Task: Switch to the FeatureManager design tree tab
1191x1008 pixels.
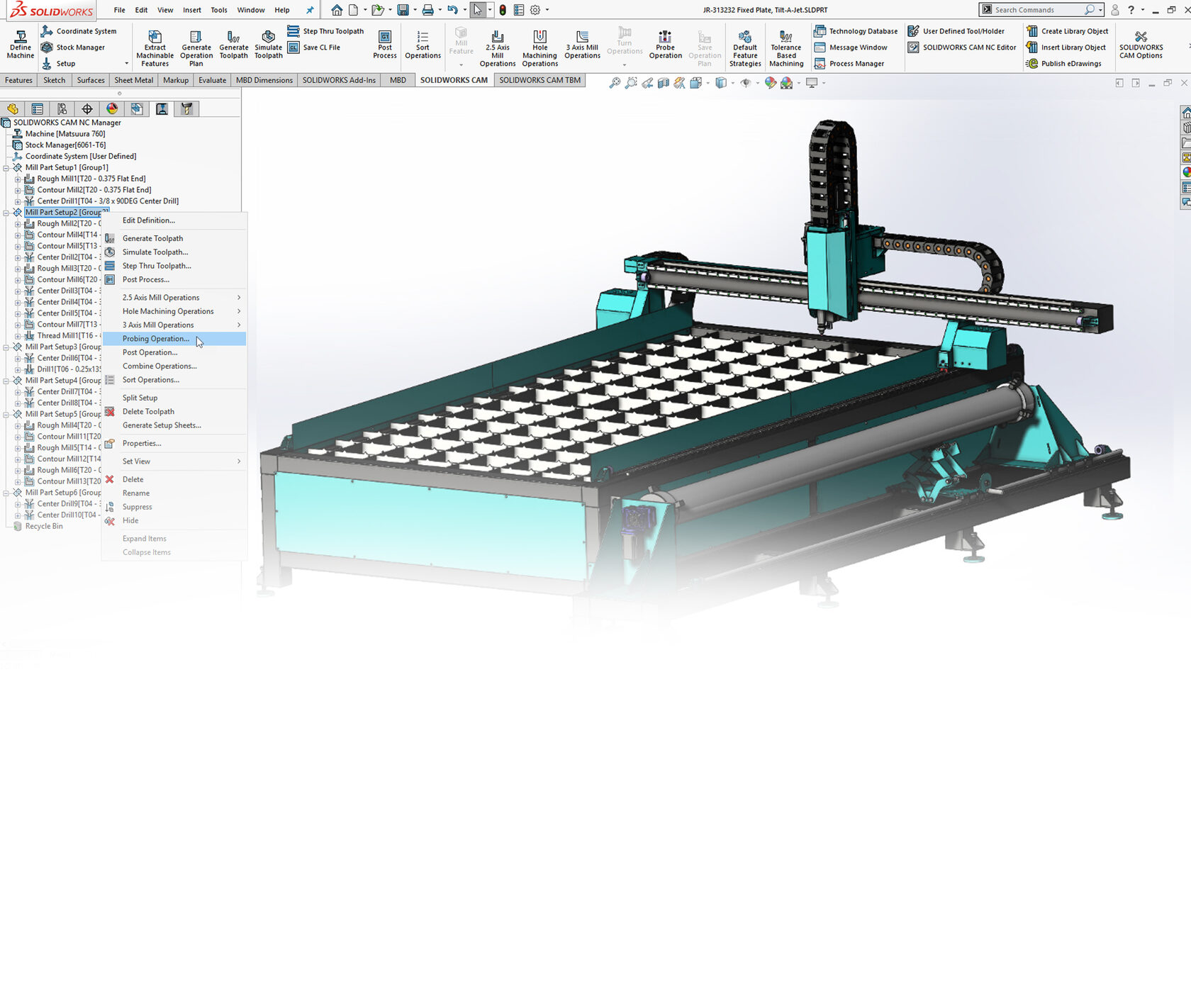Action: [13, 109]
